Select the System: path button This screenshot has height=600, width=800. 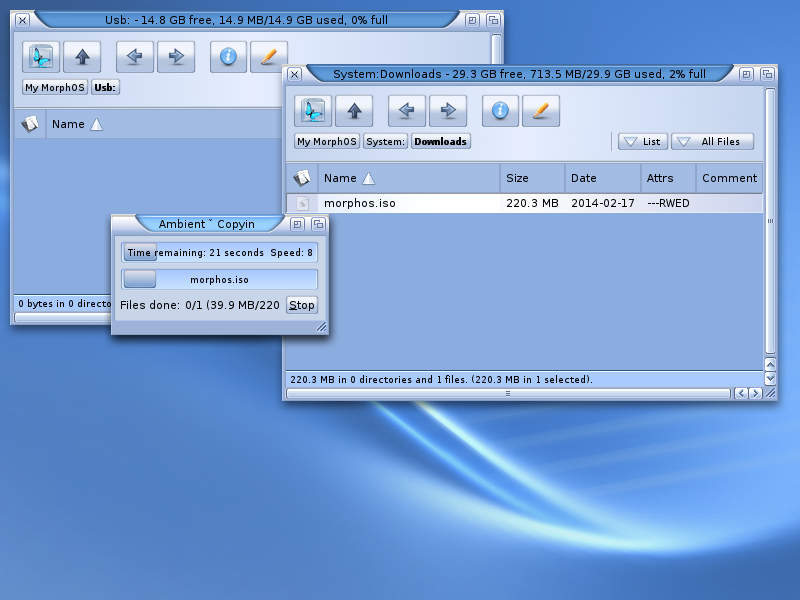tap(386, 141)
